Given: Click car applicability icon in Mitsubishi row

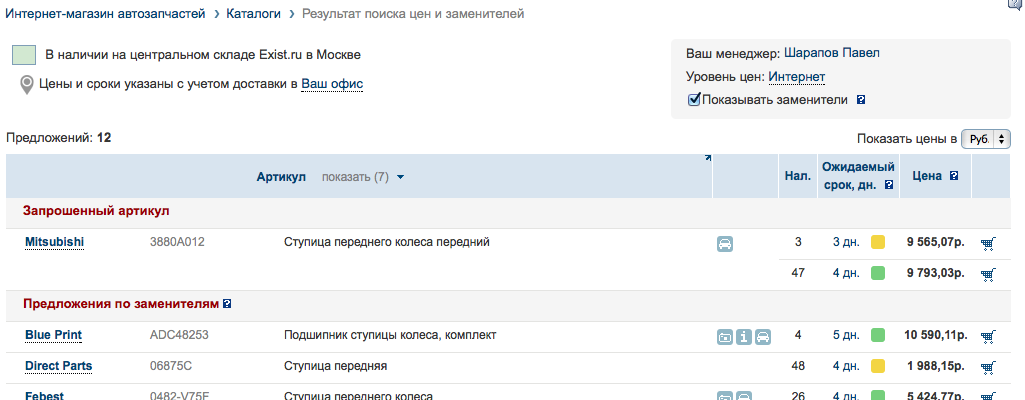Looking at the screenshot, I should (725, 243).
